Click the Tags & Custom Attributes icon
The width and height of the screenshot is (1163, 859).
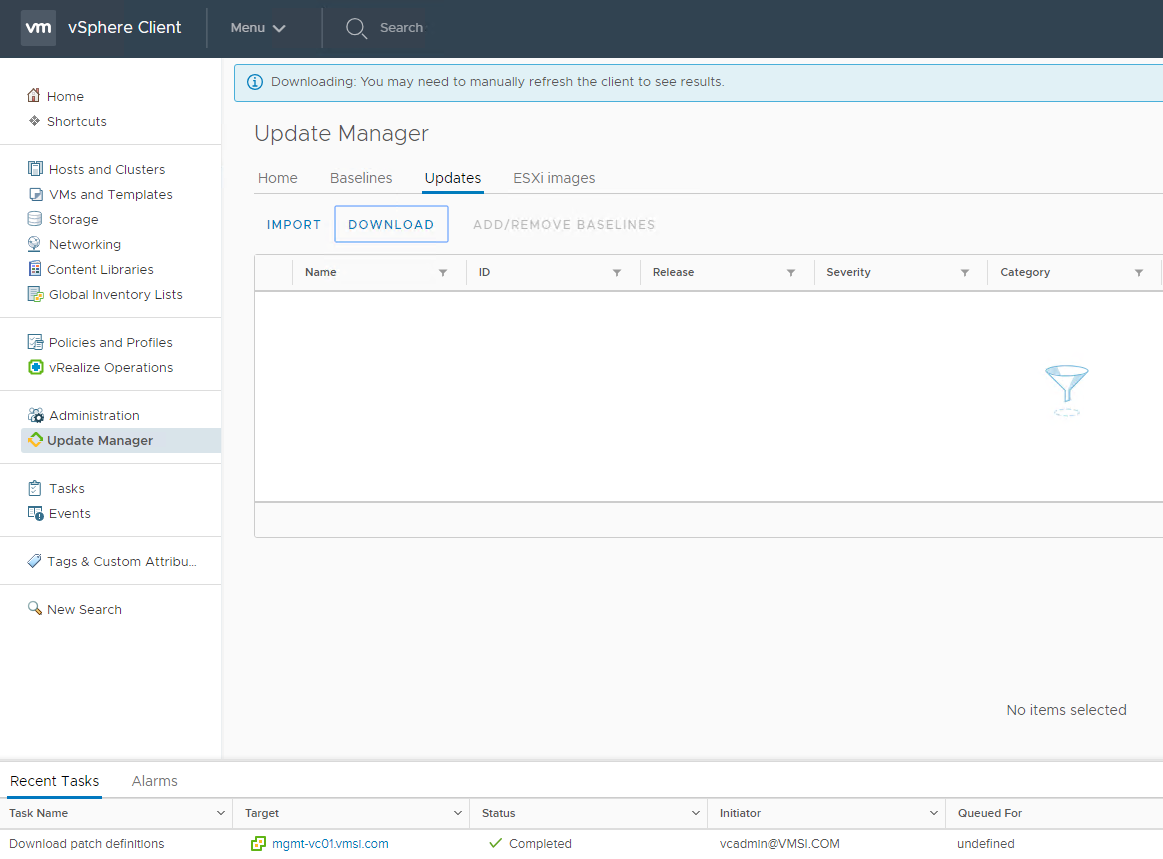pos(35,561)
